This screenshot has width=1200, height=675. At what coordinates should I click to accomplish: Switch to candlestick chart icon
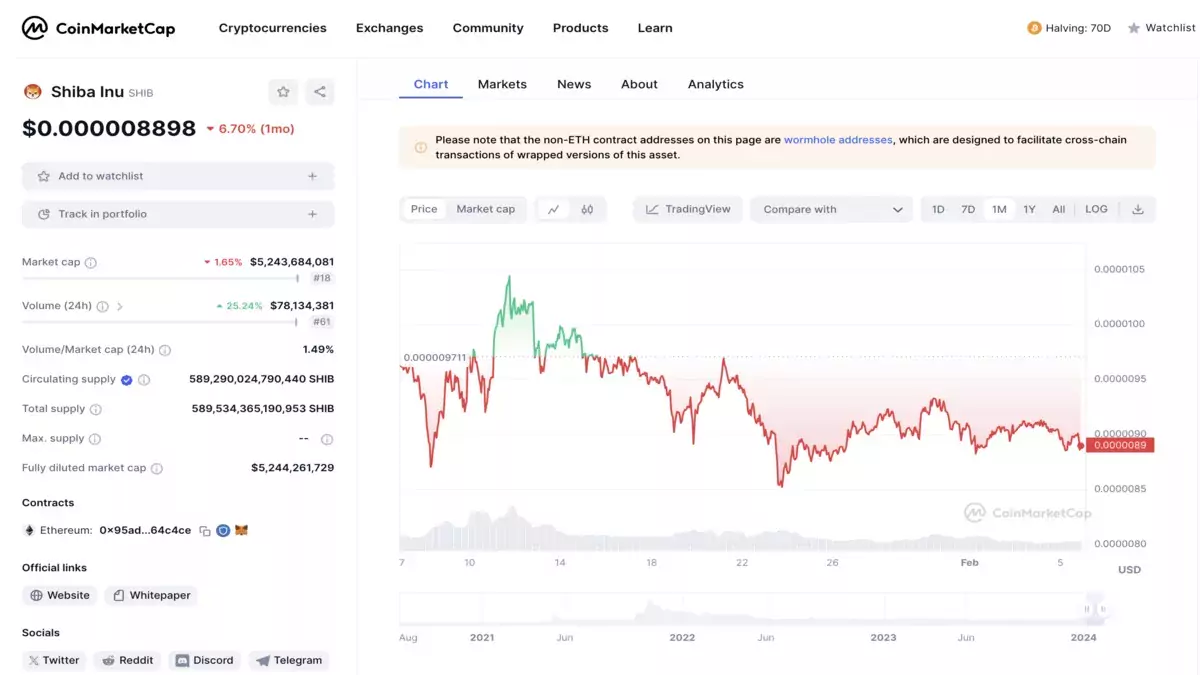tap(587, 209)
